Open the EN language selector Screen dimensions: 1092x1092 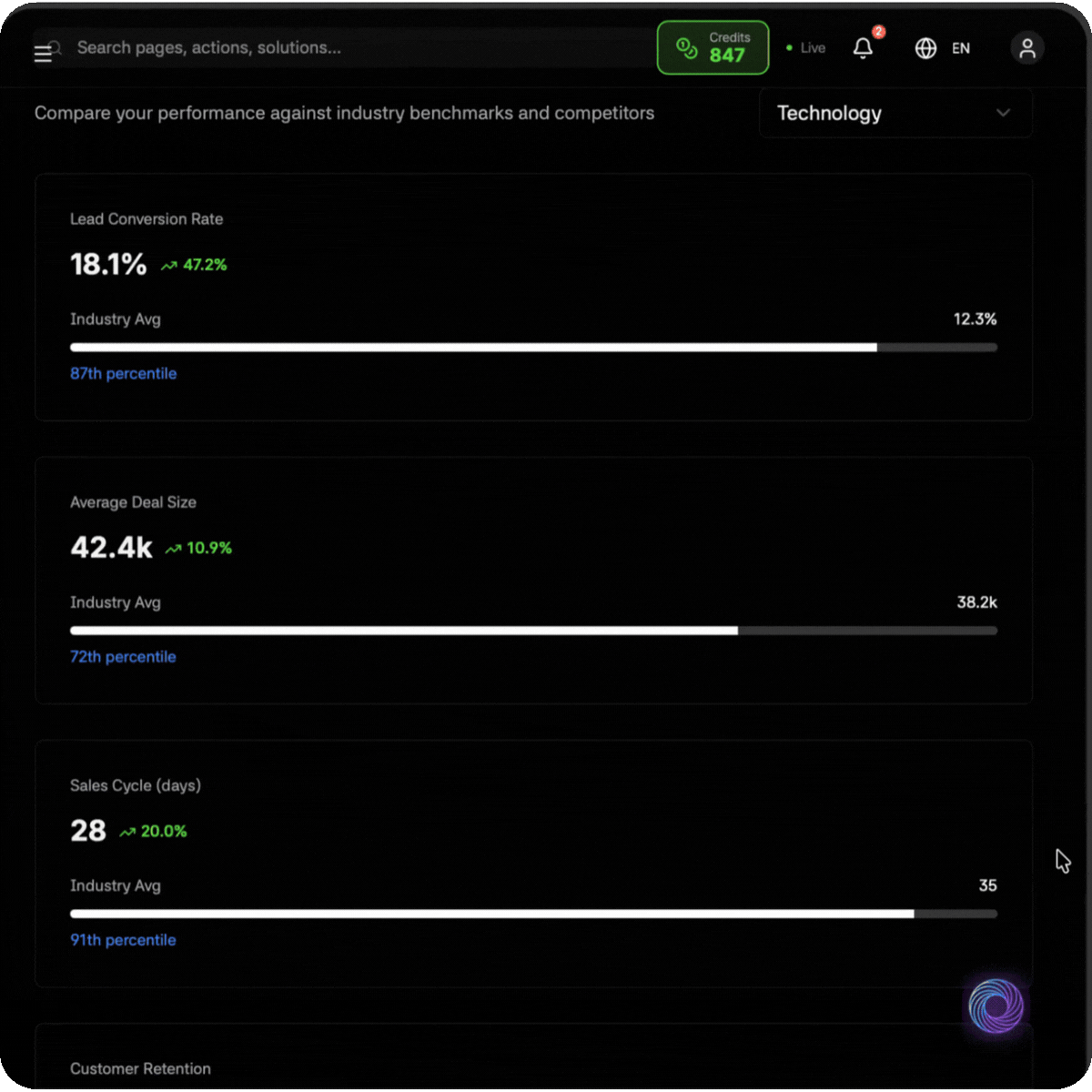(x=961, y=48)
